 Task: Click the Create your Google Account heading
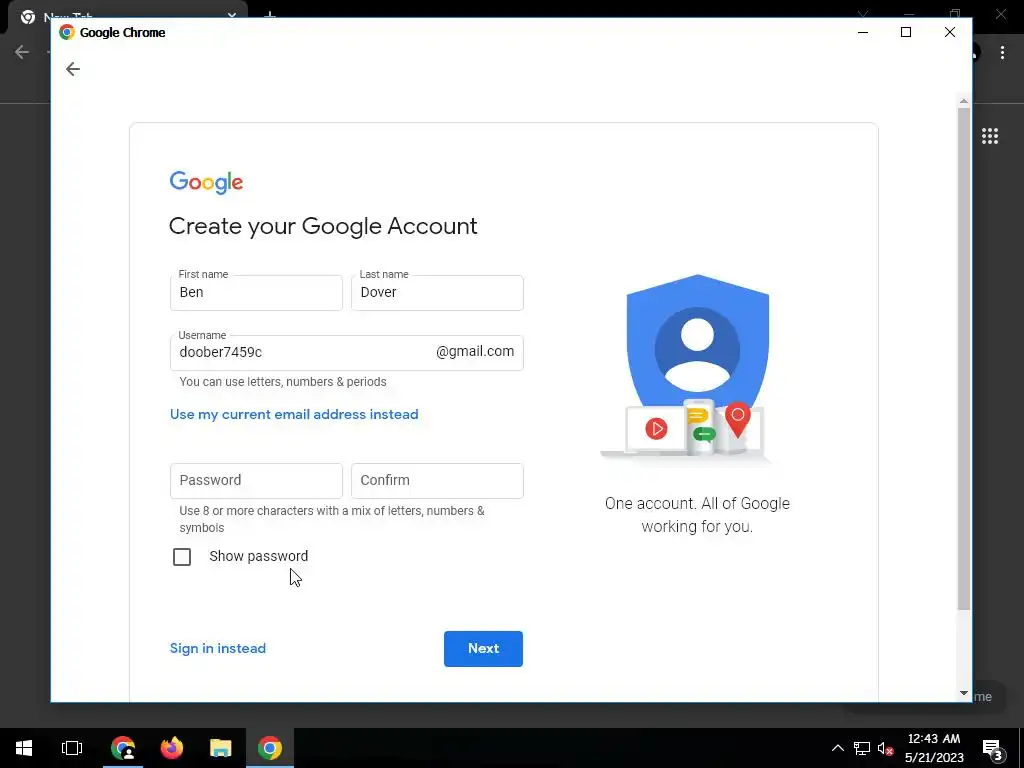click(323, 226)
